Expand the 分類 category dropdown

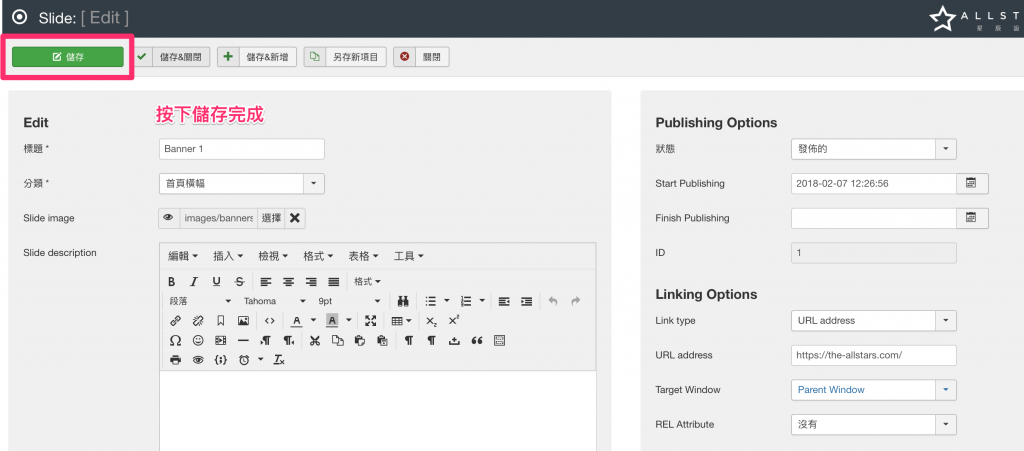tap(314, 184)
